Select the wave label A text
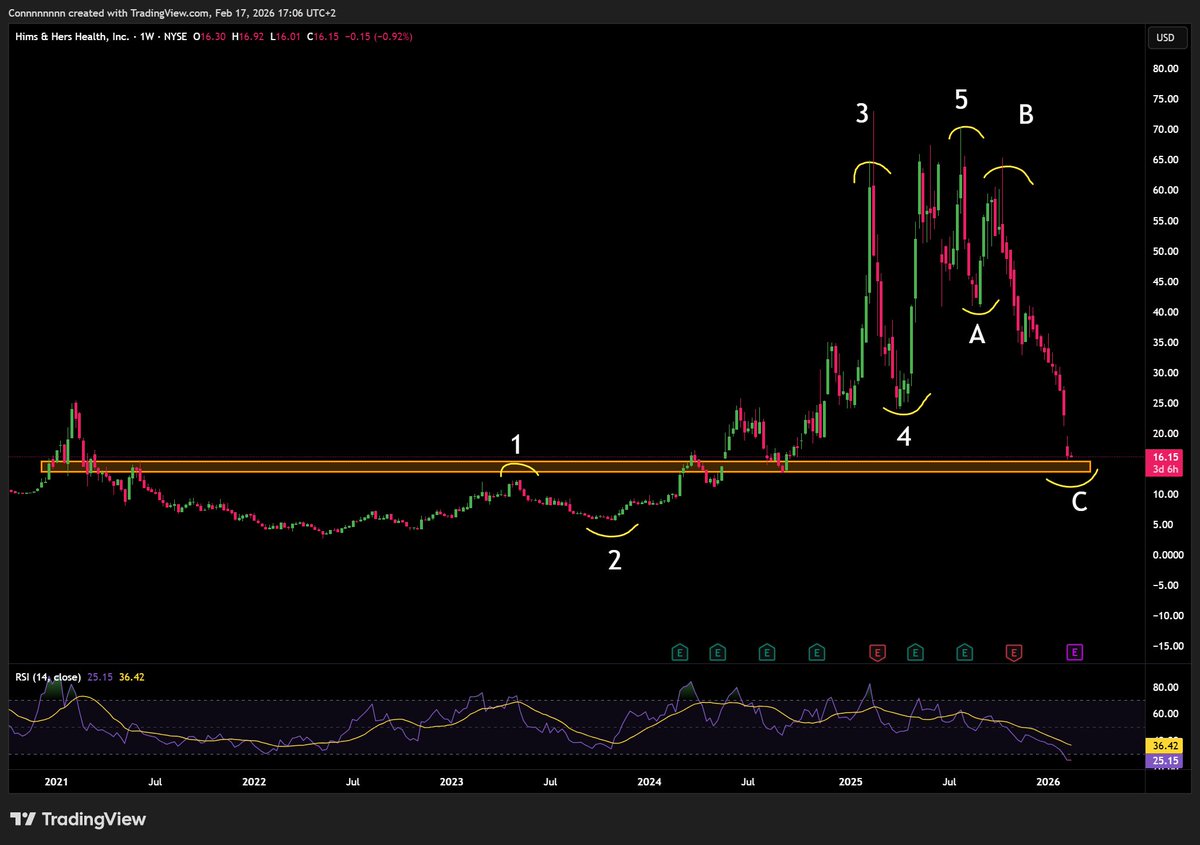1200x845 pixels. 977,336
